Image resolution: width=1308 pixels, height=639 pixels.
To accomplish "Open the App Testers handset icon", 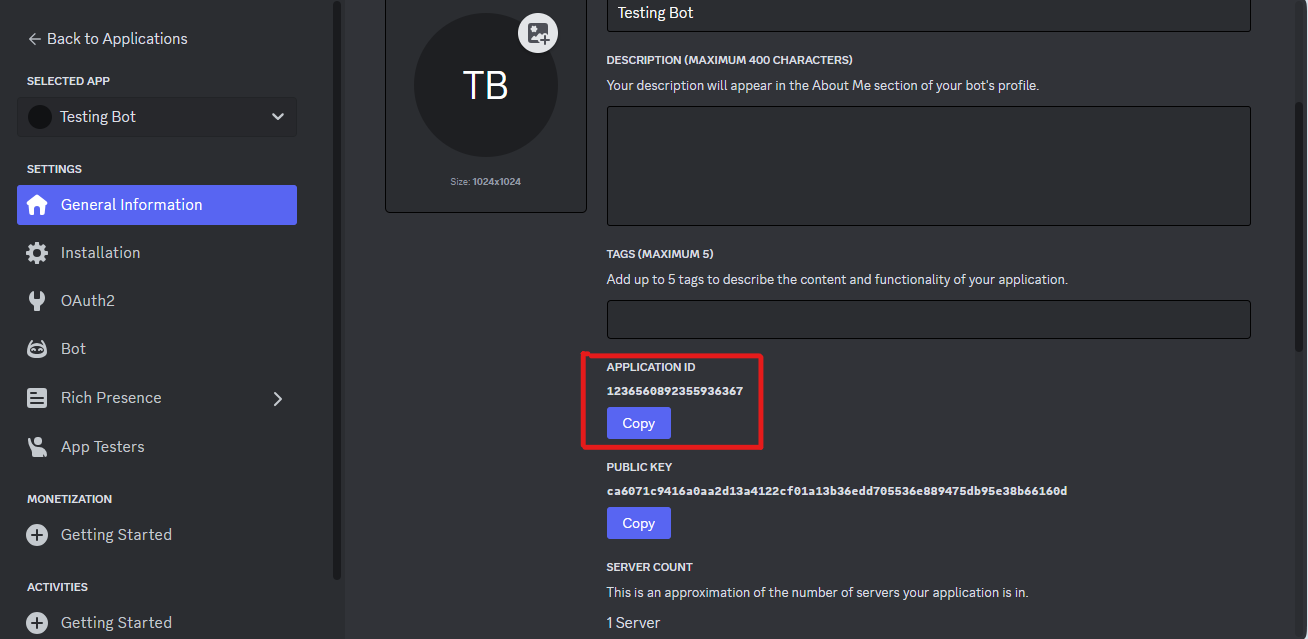I will [37, 446].
